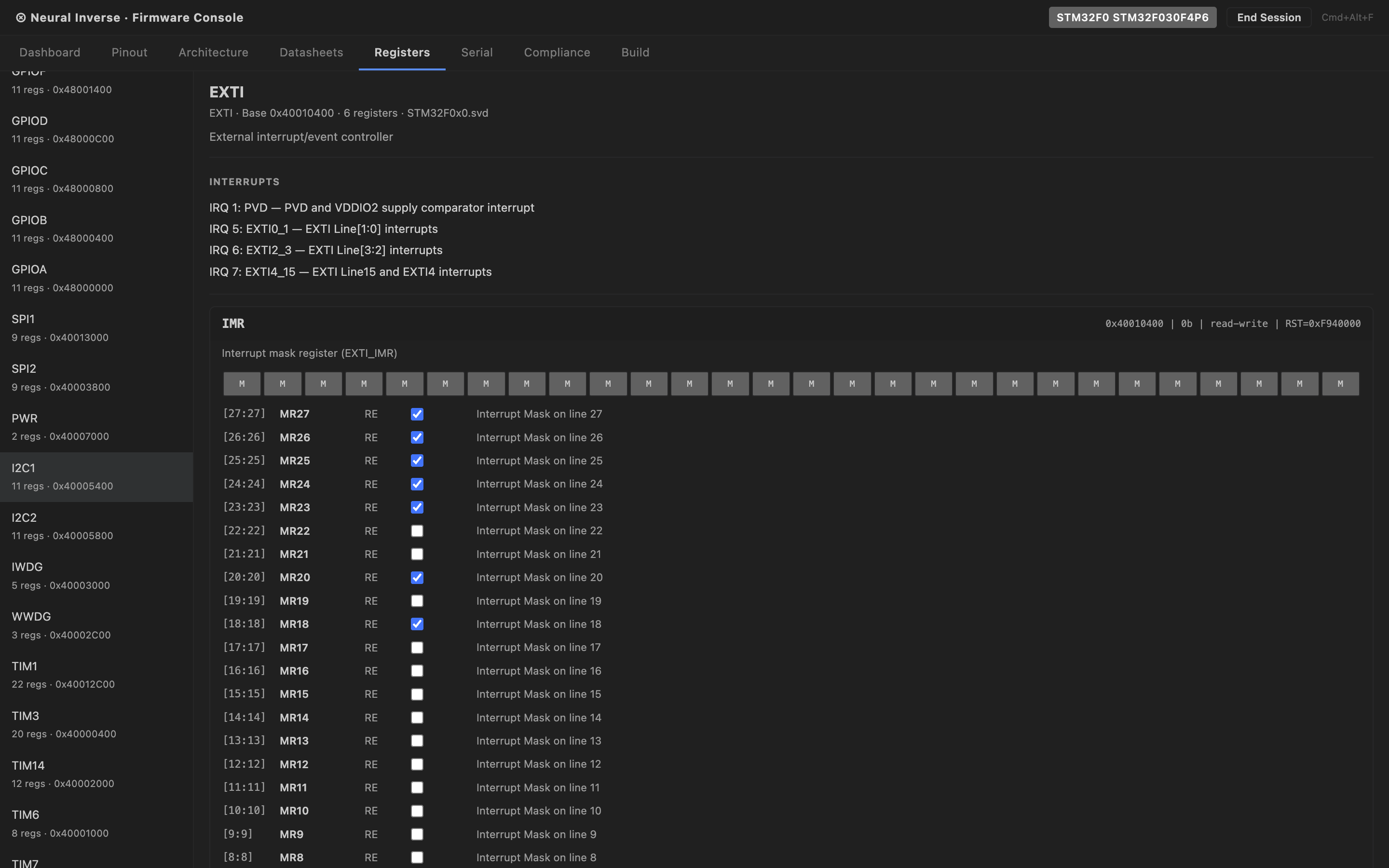This screenshot has height=868, width=1389.
Task: Click the IRQ 1: PVD interrupt line
Action: pyautogui.click(x=371, y=208)
